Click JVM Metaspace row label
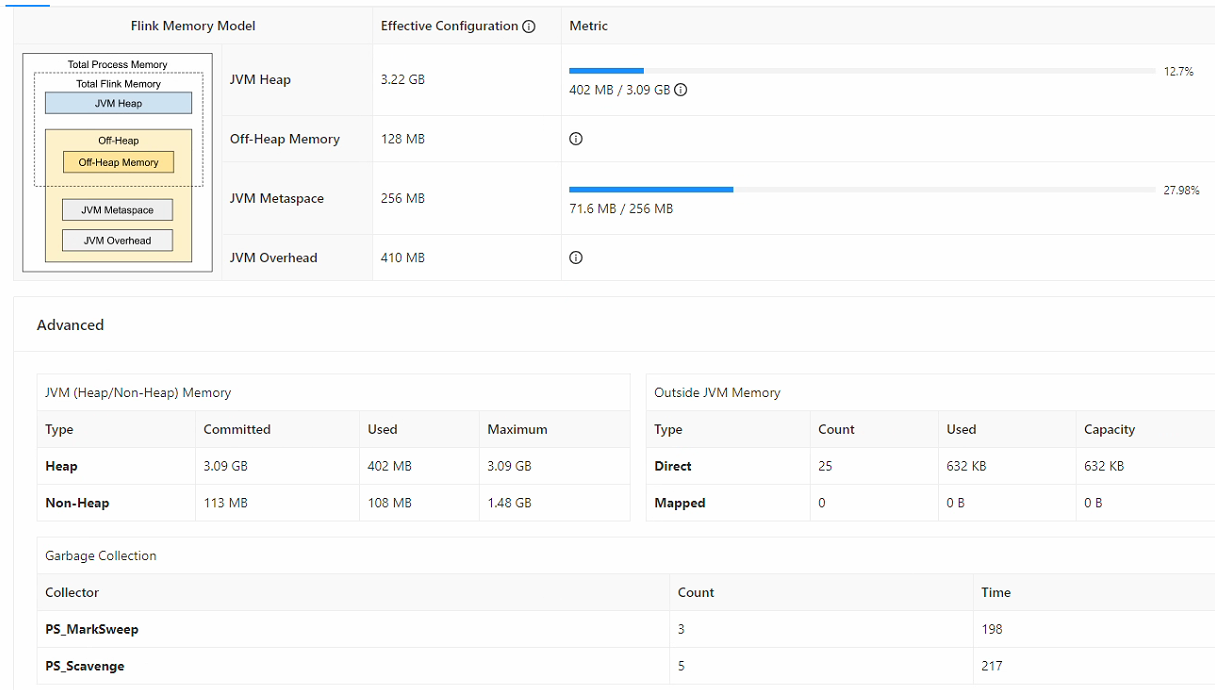 277,198
